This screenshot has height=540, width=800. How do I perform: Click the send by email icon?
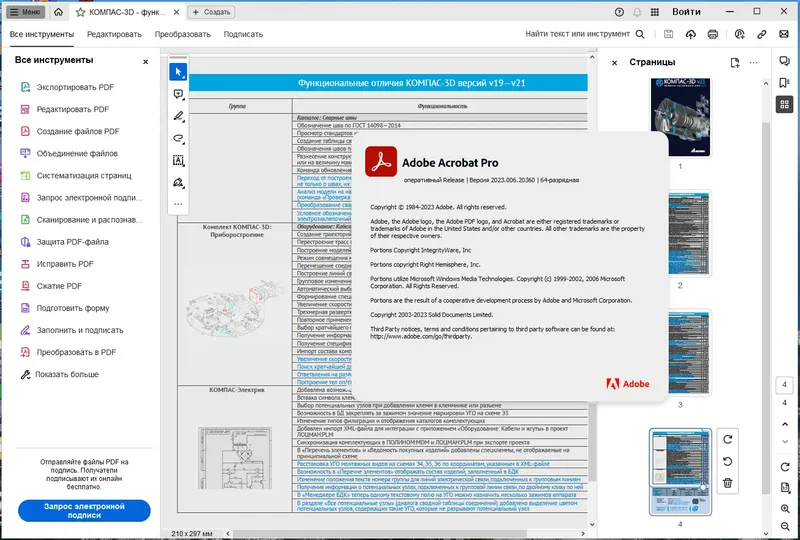(784, 34)
